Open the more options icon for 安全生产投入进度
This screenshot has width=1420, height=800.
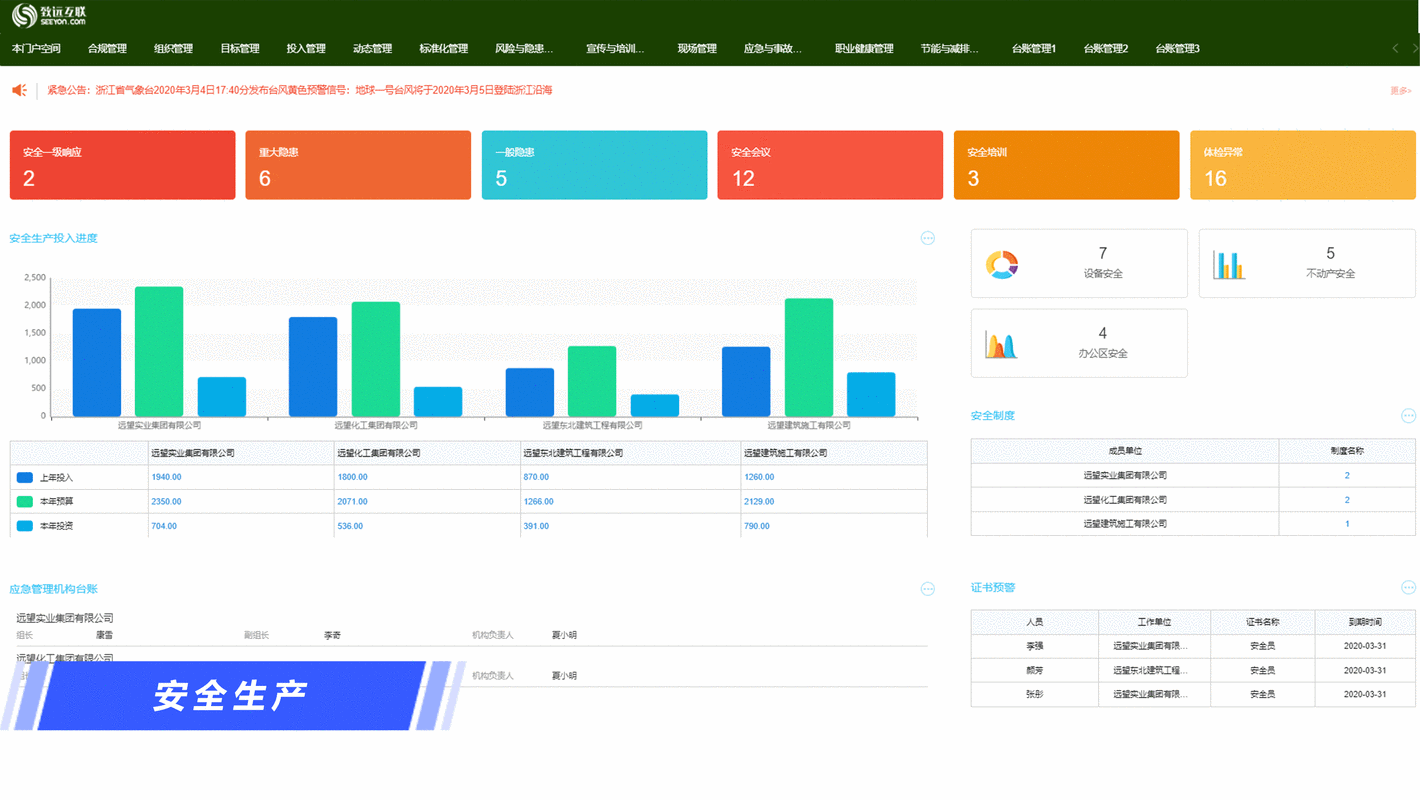[927, 238]
